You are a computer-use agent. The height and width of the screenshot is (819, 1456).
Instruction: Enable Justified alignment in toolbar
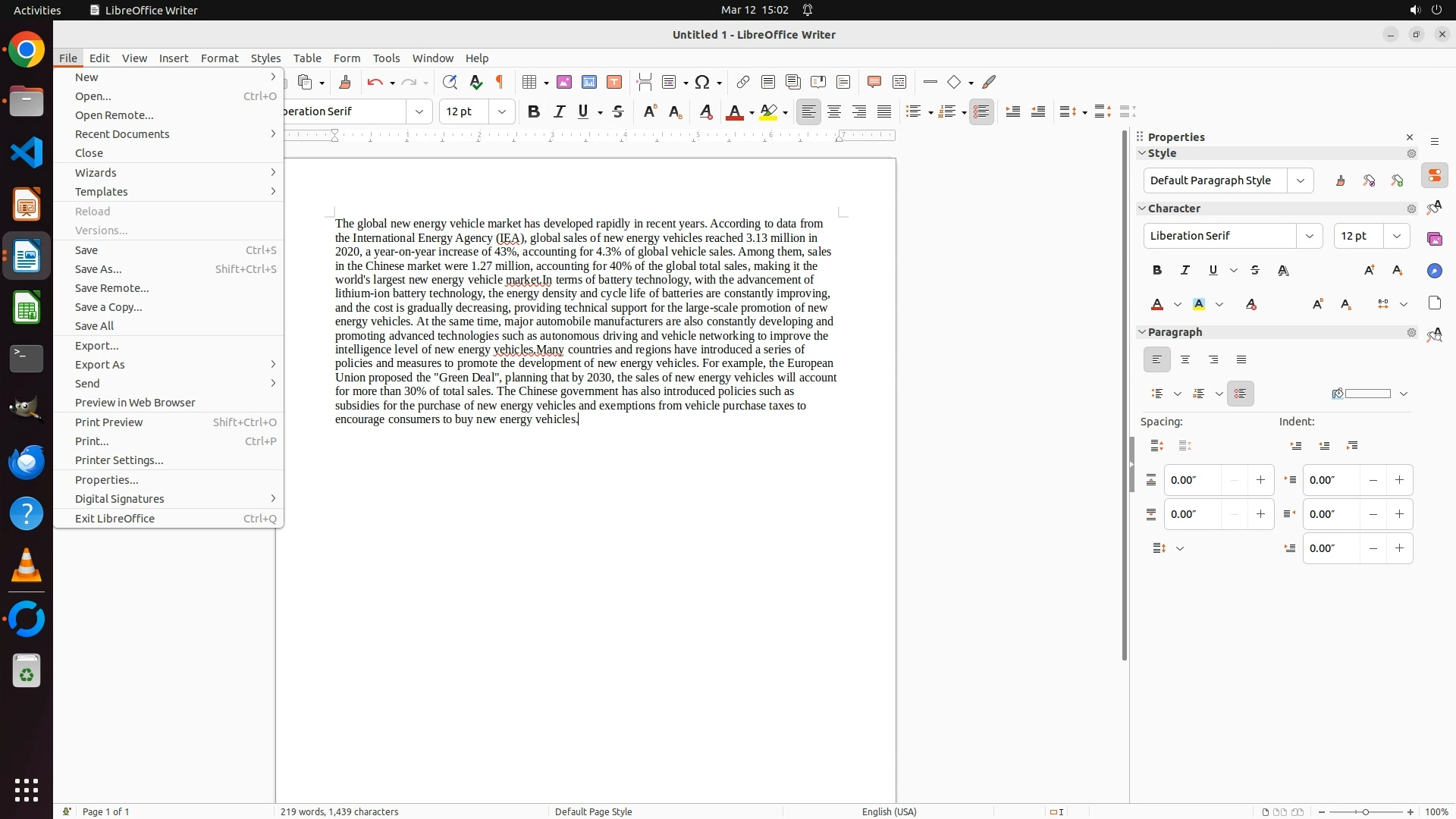coord(884,111)
